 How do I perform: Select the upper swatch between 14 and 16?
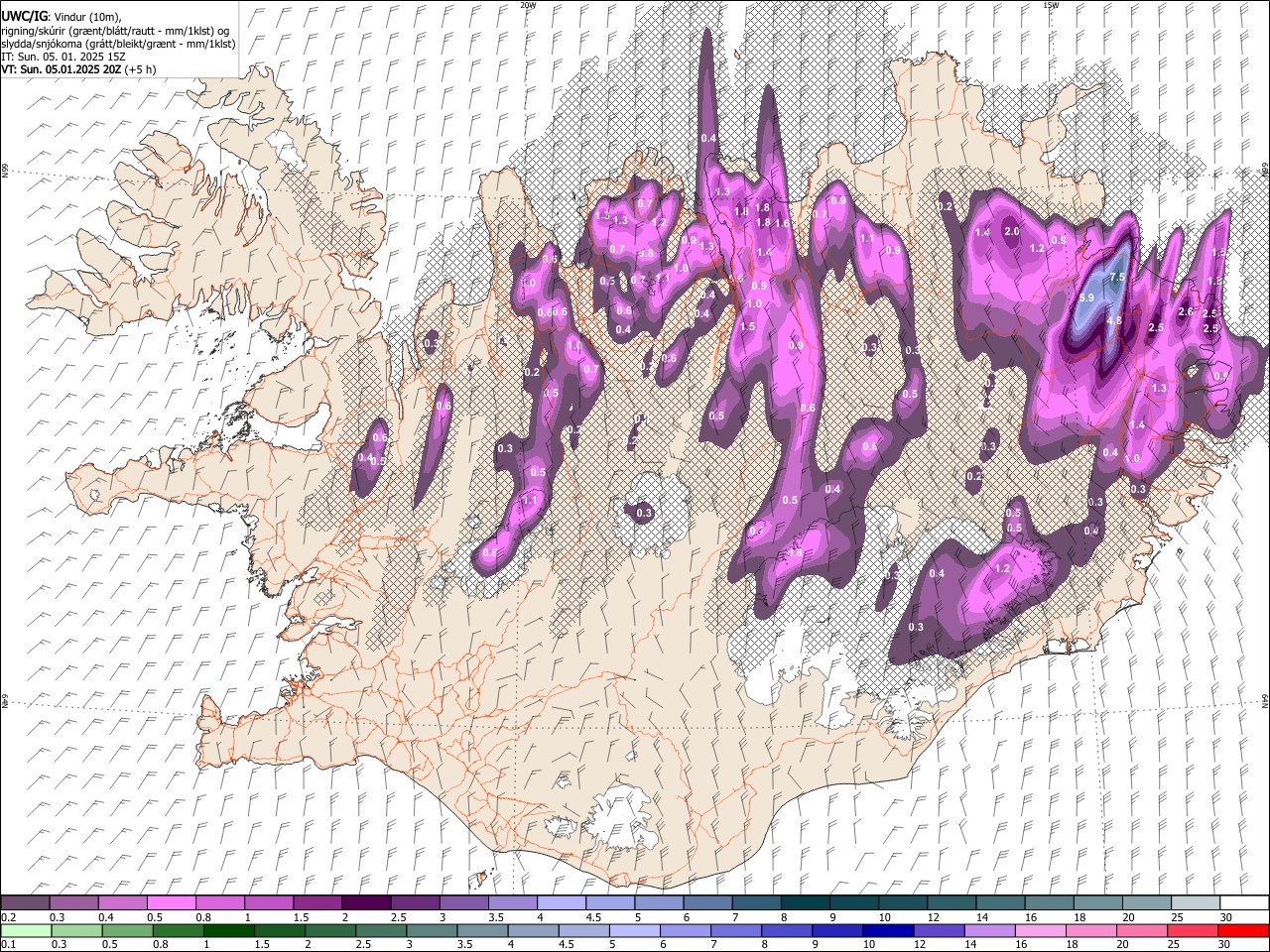click(1000, 902)
